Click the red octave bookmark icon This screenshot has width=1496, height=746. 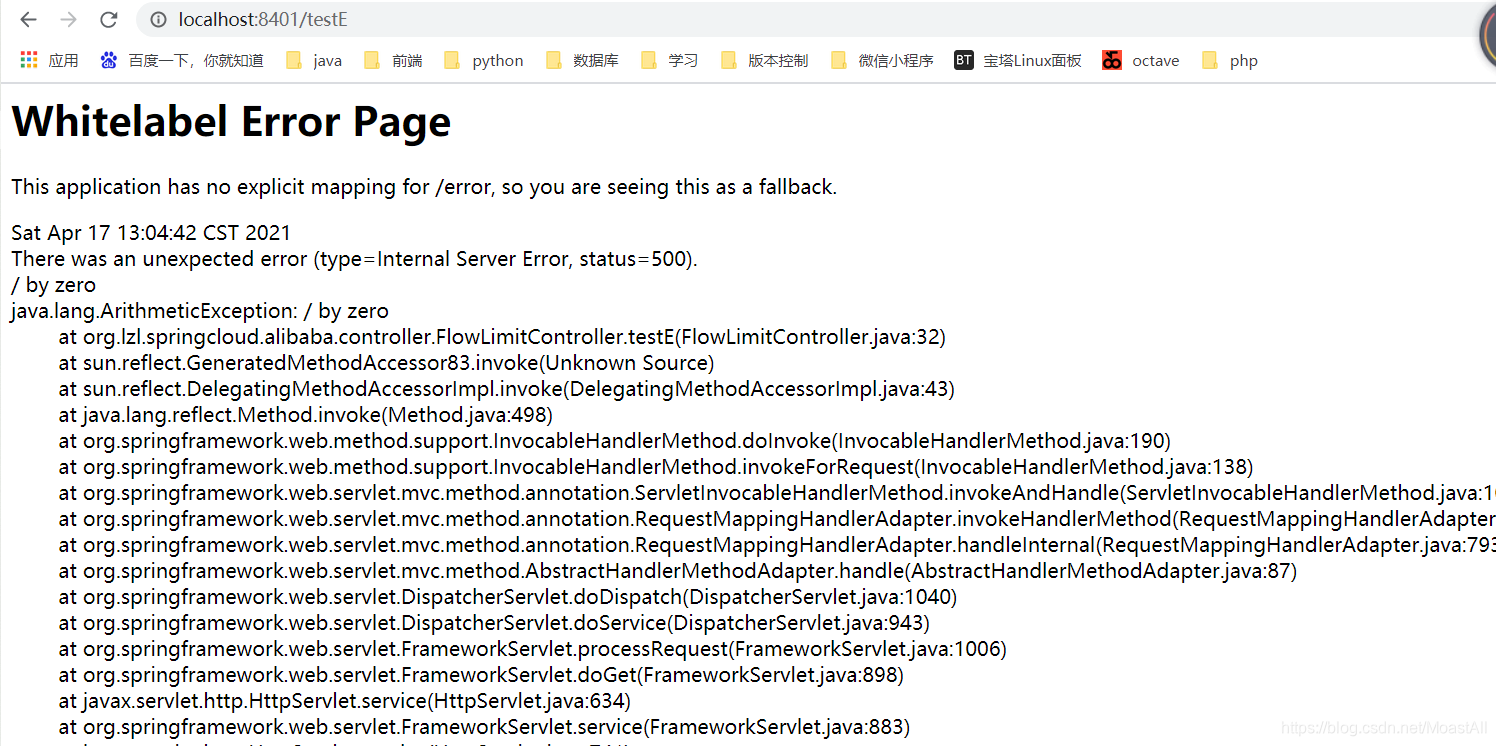(1112, 61)
